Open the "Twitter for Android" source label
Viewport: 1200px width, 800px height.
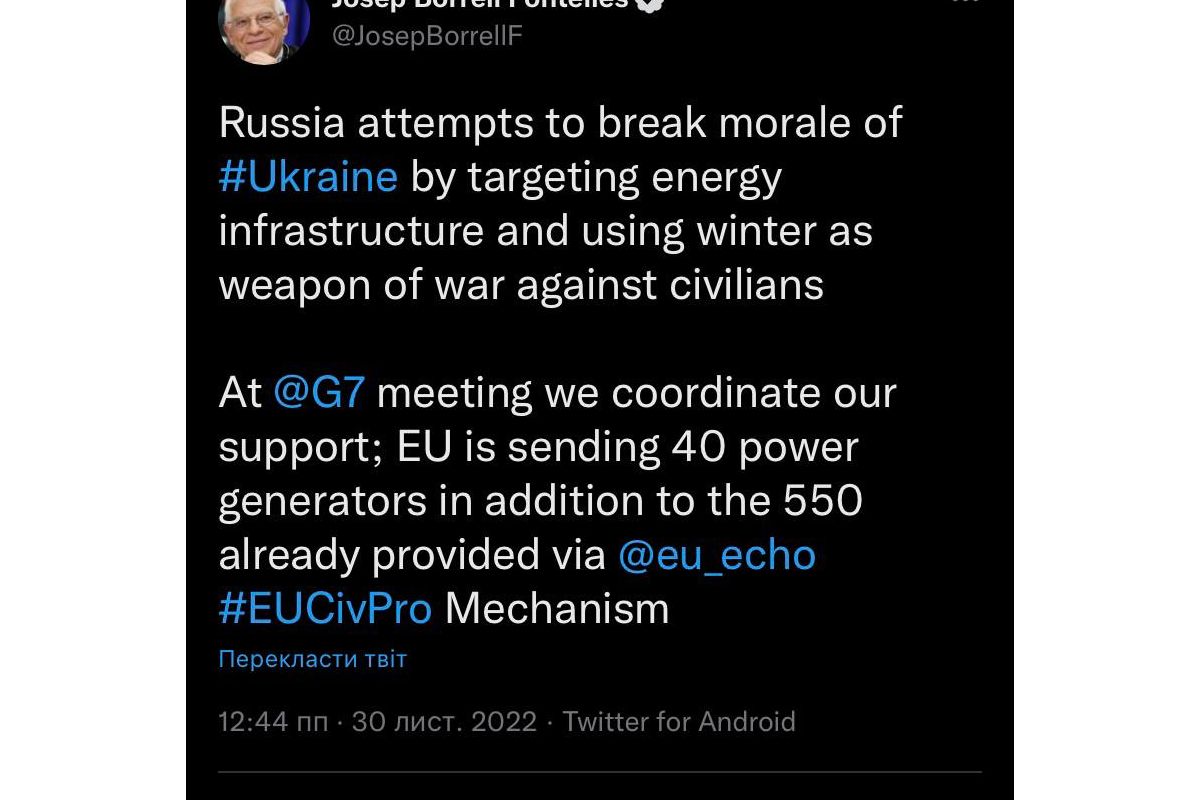pos(679,722)
